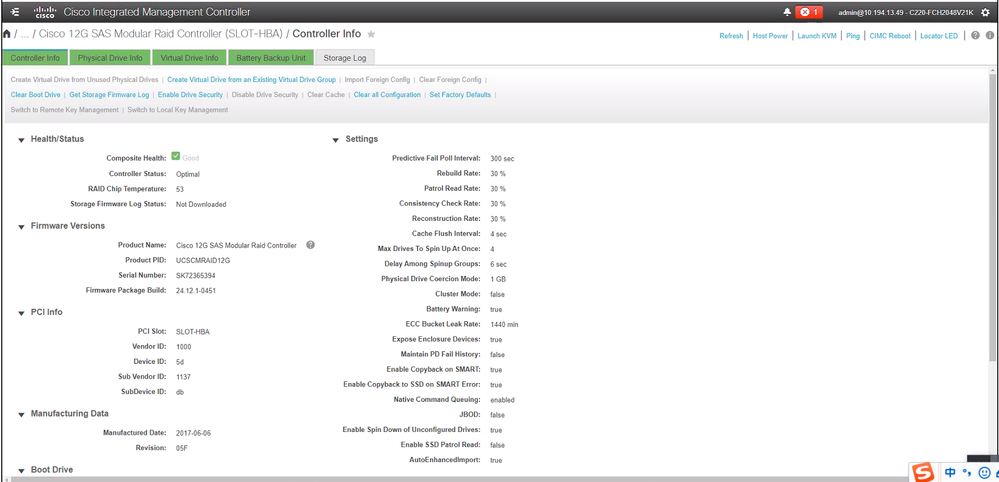
Task: Click CIMC Reboot link
Action: tap(890, 36)
